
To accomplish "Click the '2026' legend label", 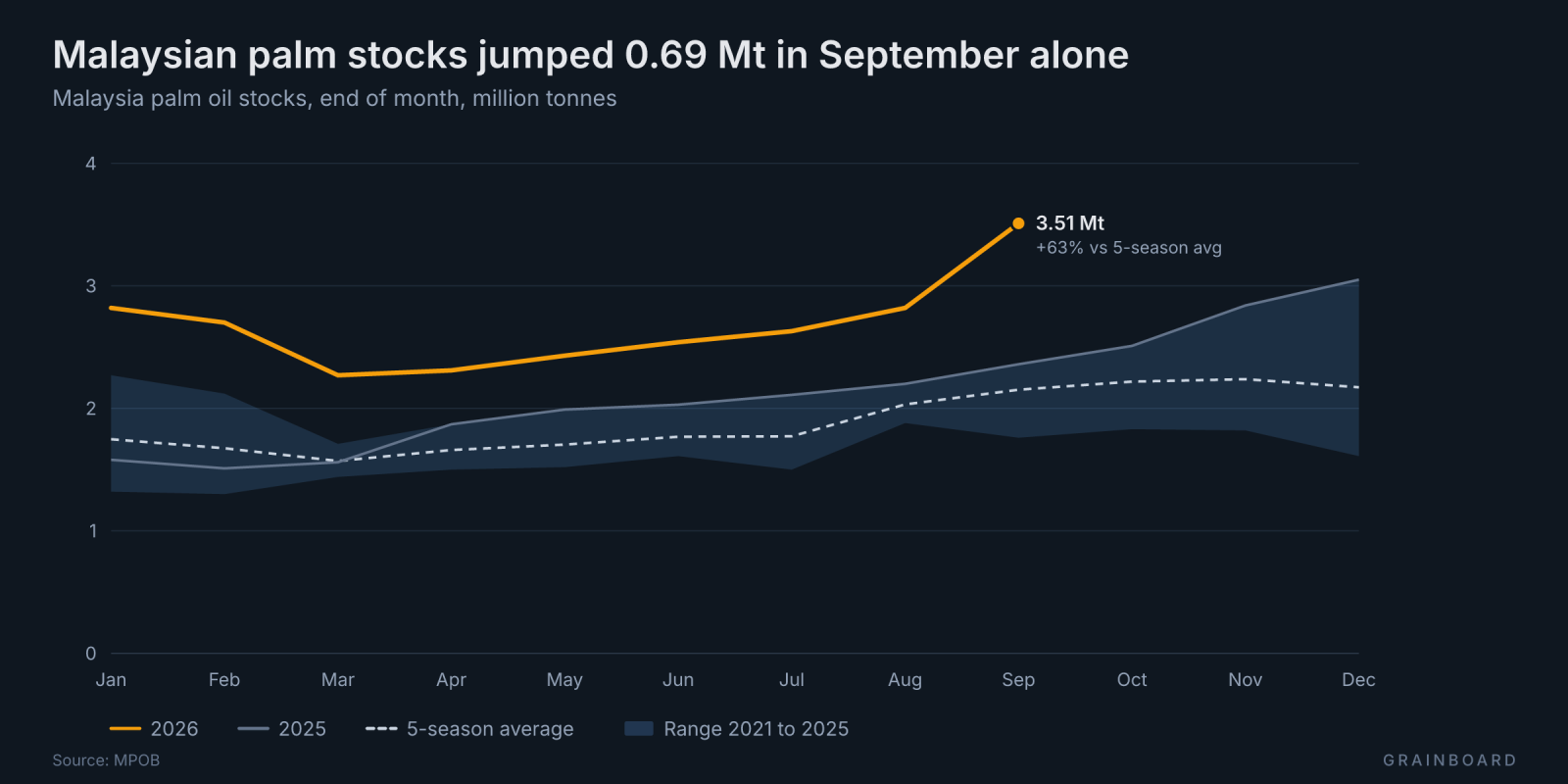I will coord(174,729).
